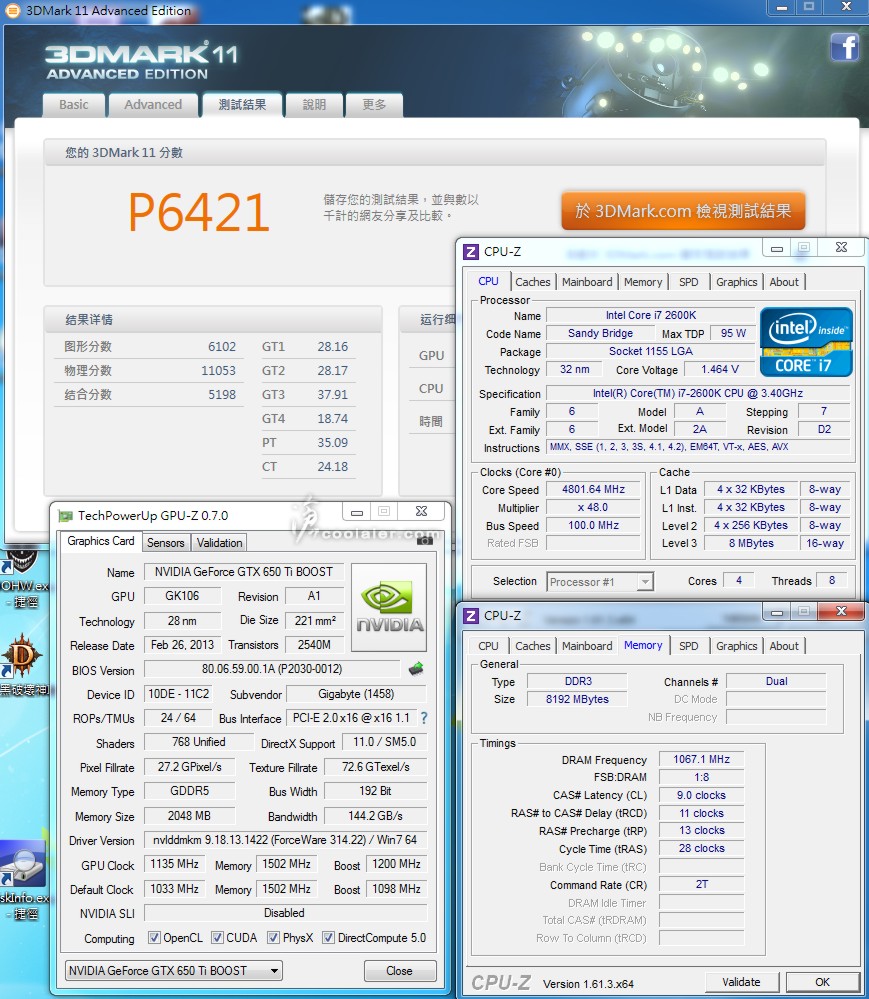Click the Facebook icon in 3DMark header

click(845, 48)
